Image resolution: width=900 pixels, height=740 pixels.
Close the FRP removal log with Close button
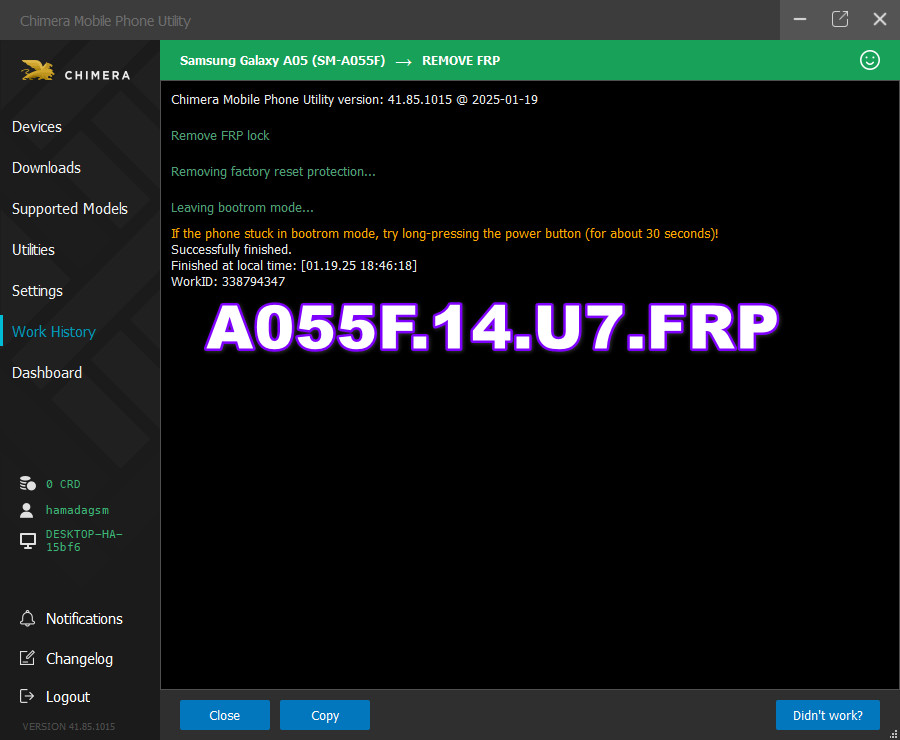coord(224,715)
